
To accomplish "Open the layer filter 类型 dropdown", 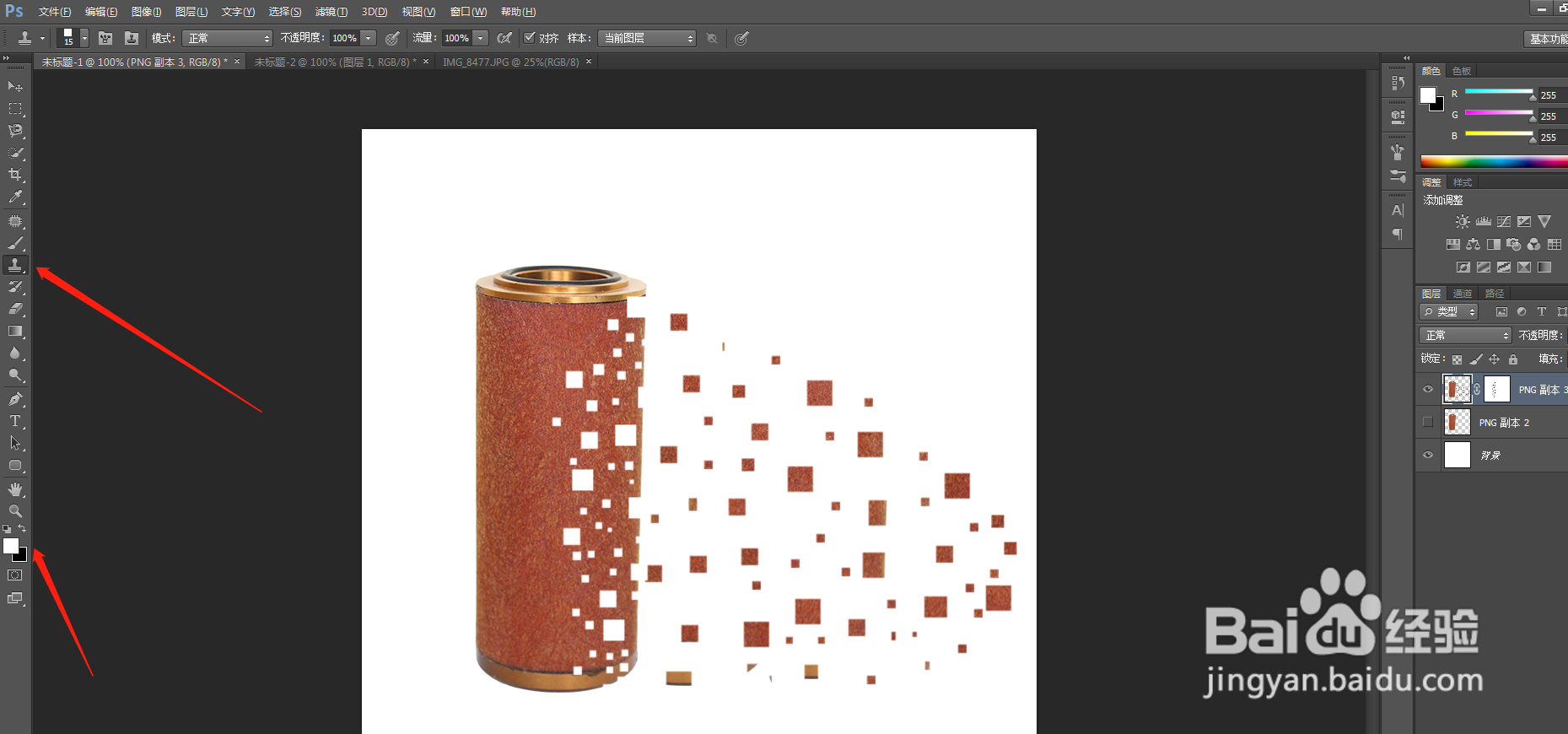I will pos(1449,311).
